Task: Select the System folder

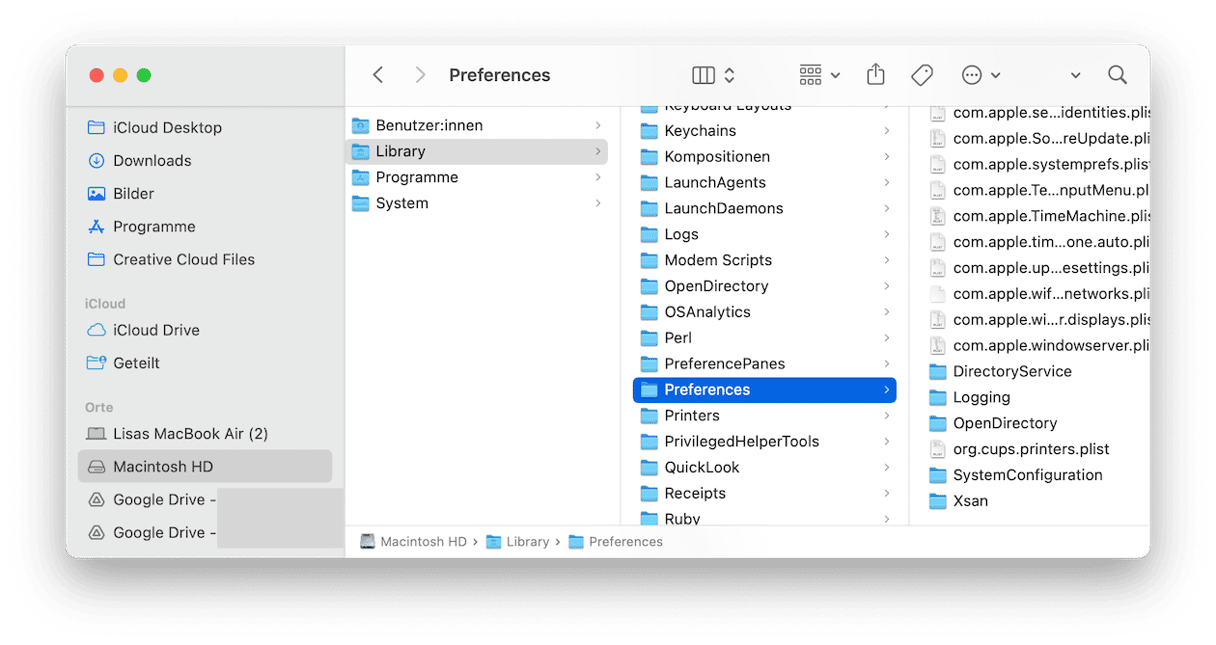Action: coord(476,203)
